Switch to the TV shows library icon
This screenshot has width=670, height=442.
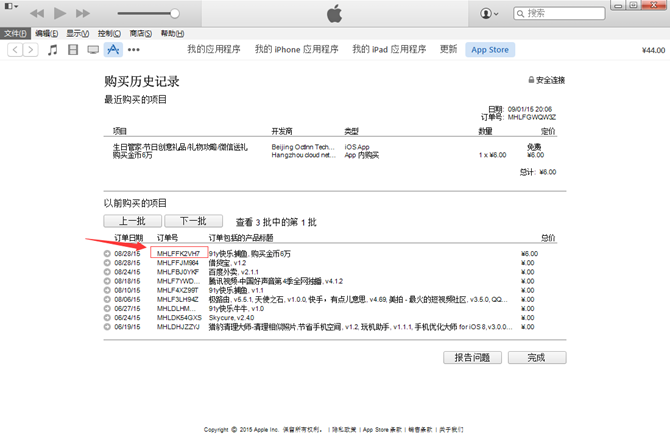[93, 50]
